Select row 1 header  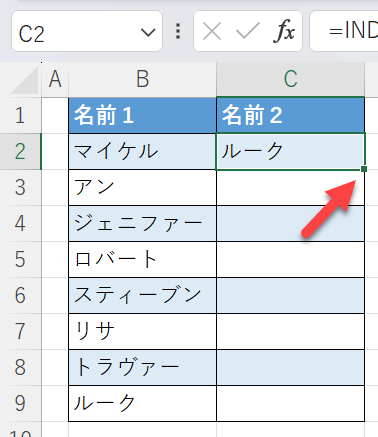coord(20,115)
